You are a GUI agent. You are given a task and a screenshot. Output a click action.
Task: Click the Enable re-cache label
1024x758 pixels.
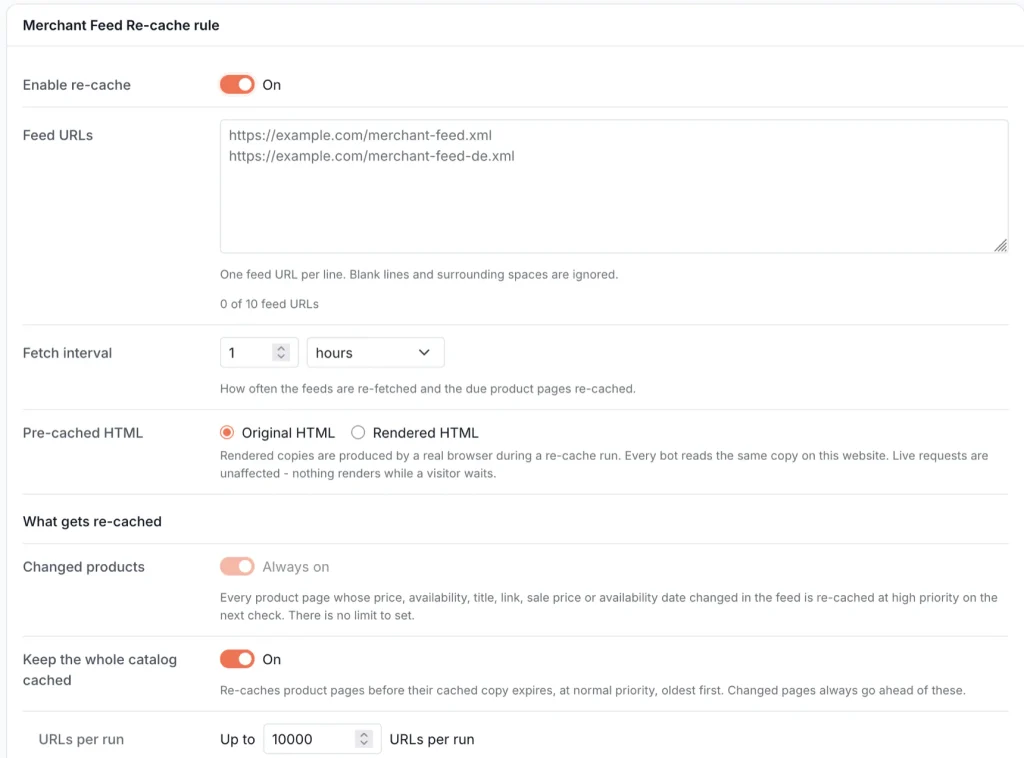coord(76,85)
